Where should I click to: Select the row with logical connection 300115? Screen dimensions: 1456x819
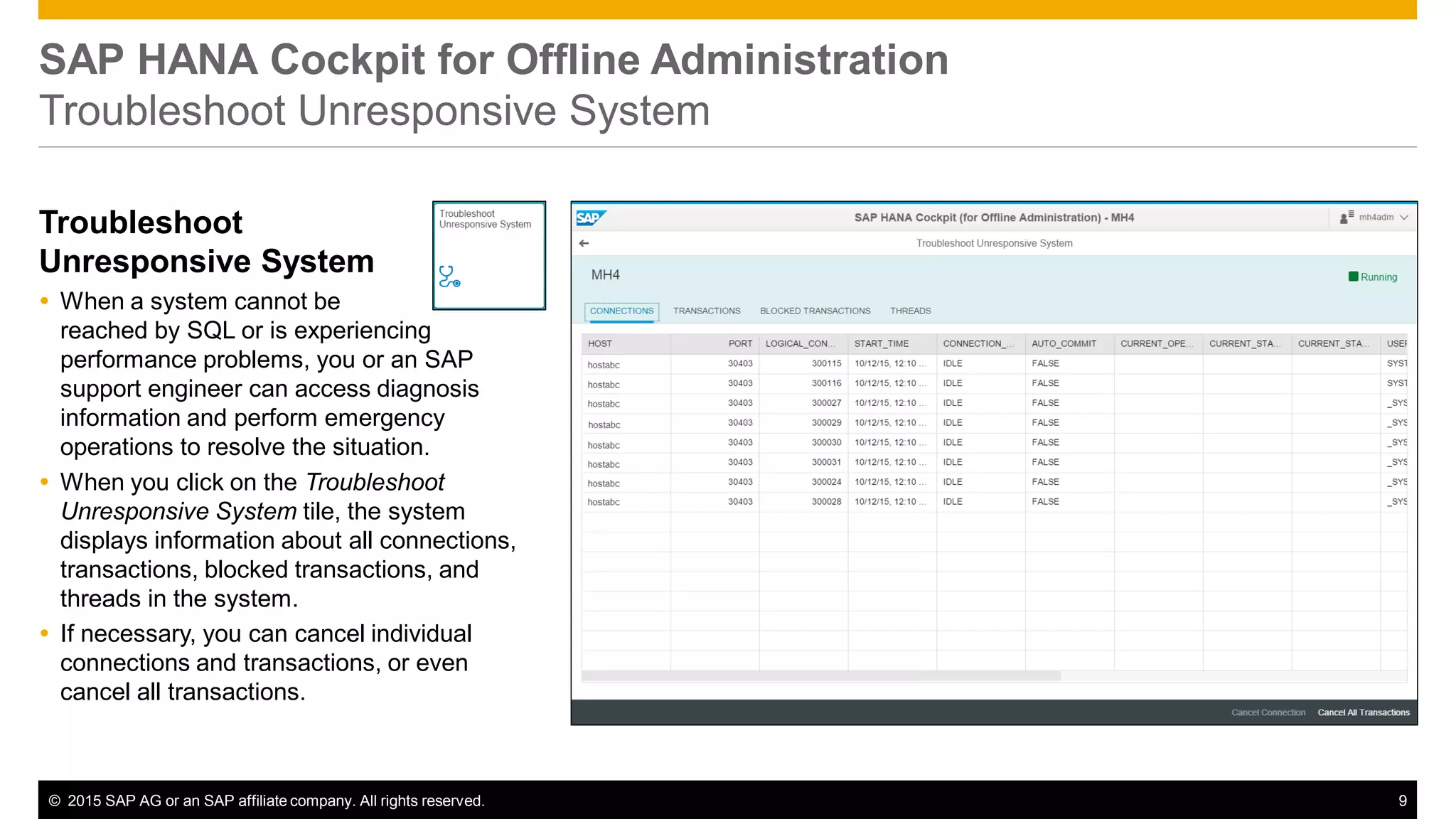[994, 364]
